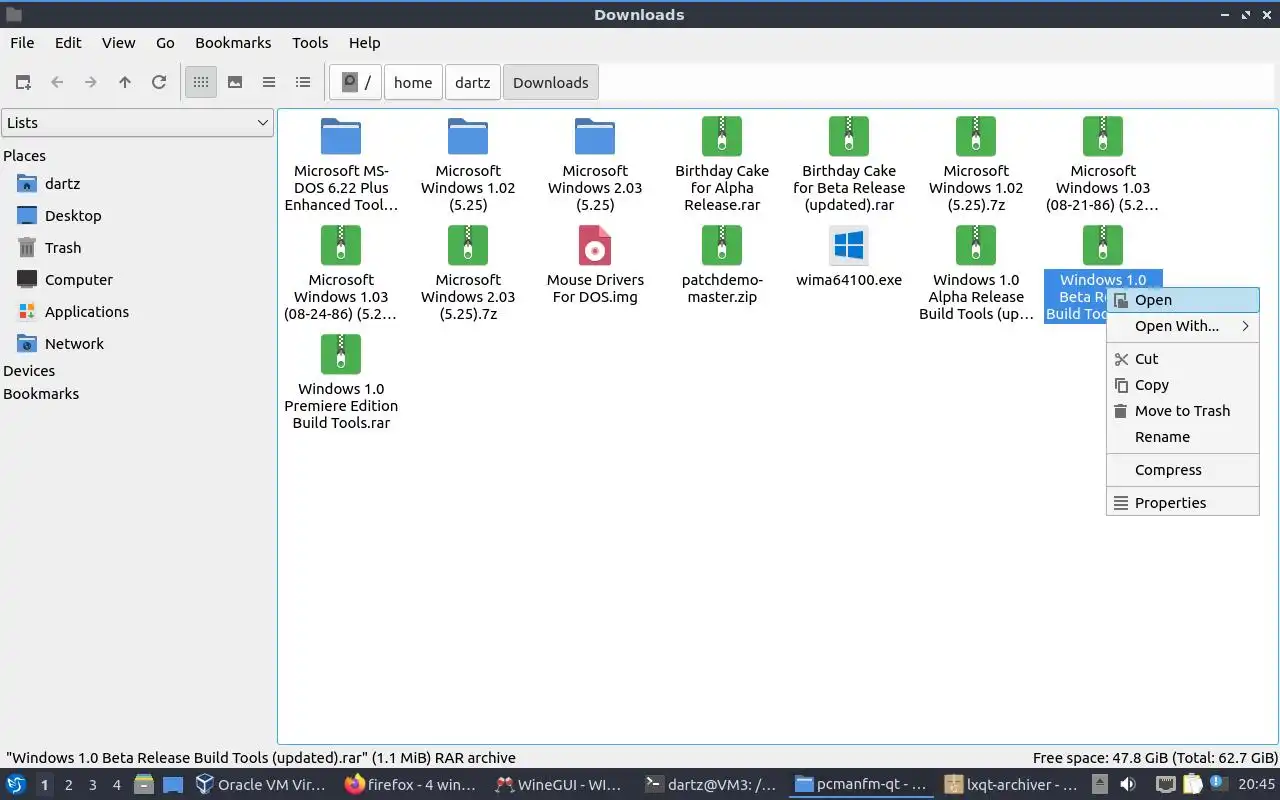Choose Rename in context menu

(1183, 437)
